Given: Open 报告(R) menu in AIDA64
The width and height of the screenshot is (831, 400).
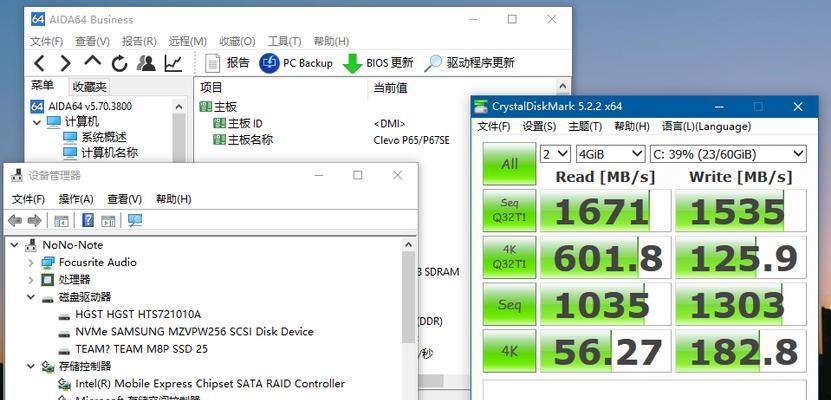Looking at the screenshot, I should click(139, 41).
